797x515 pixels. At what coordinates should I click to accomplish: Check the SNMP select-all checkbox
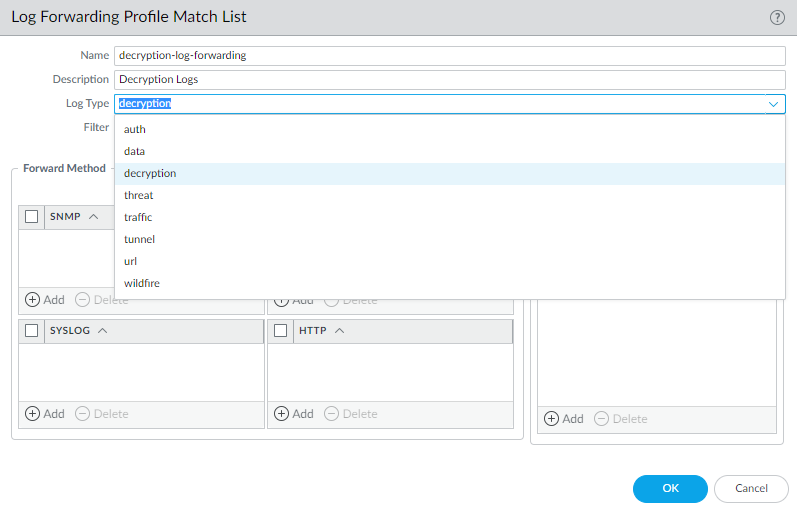click(x=32, y=217)
